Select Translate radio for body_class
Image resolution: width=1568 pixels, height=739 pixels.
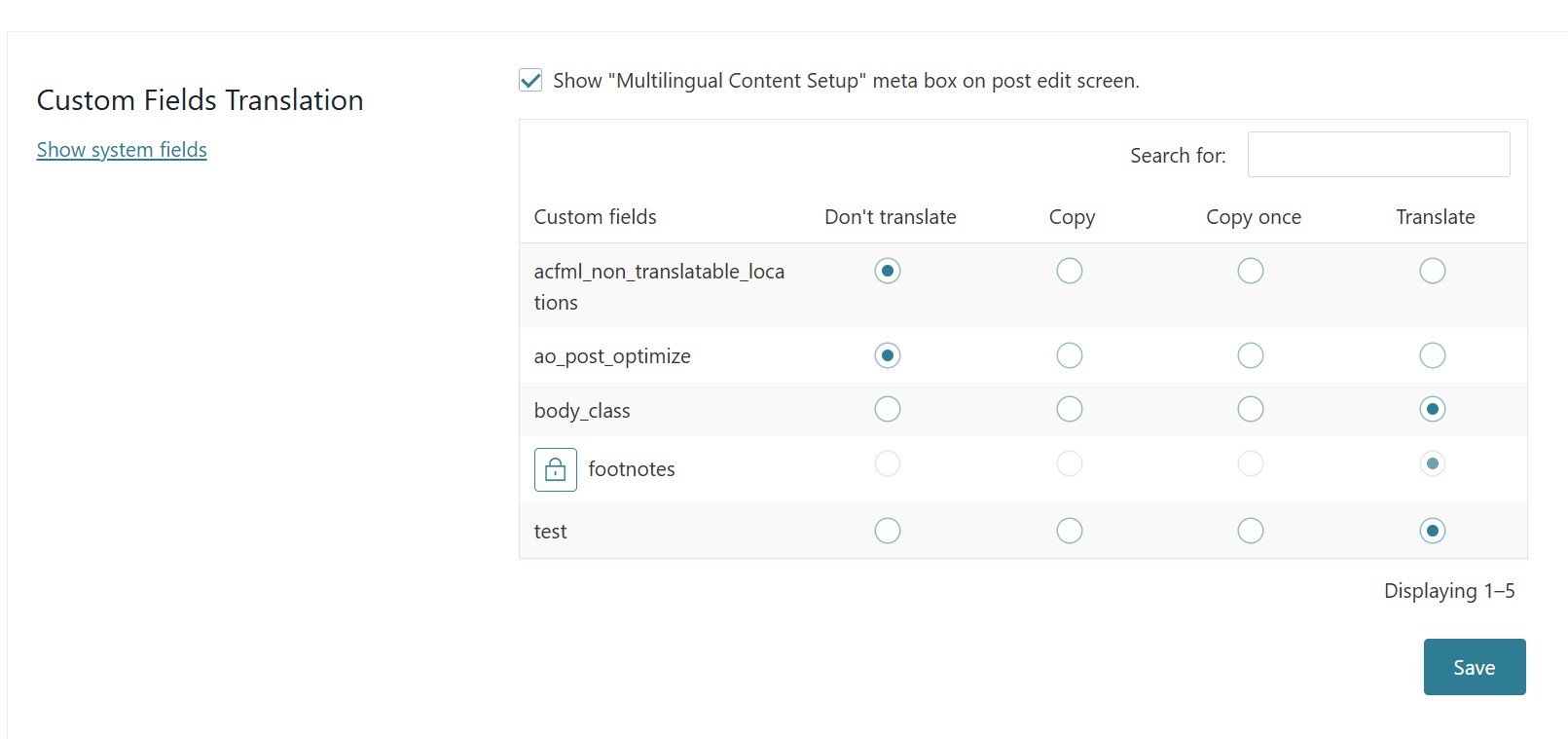[x=1432, y=409]
